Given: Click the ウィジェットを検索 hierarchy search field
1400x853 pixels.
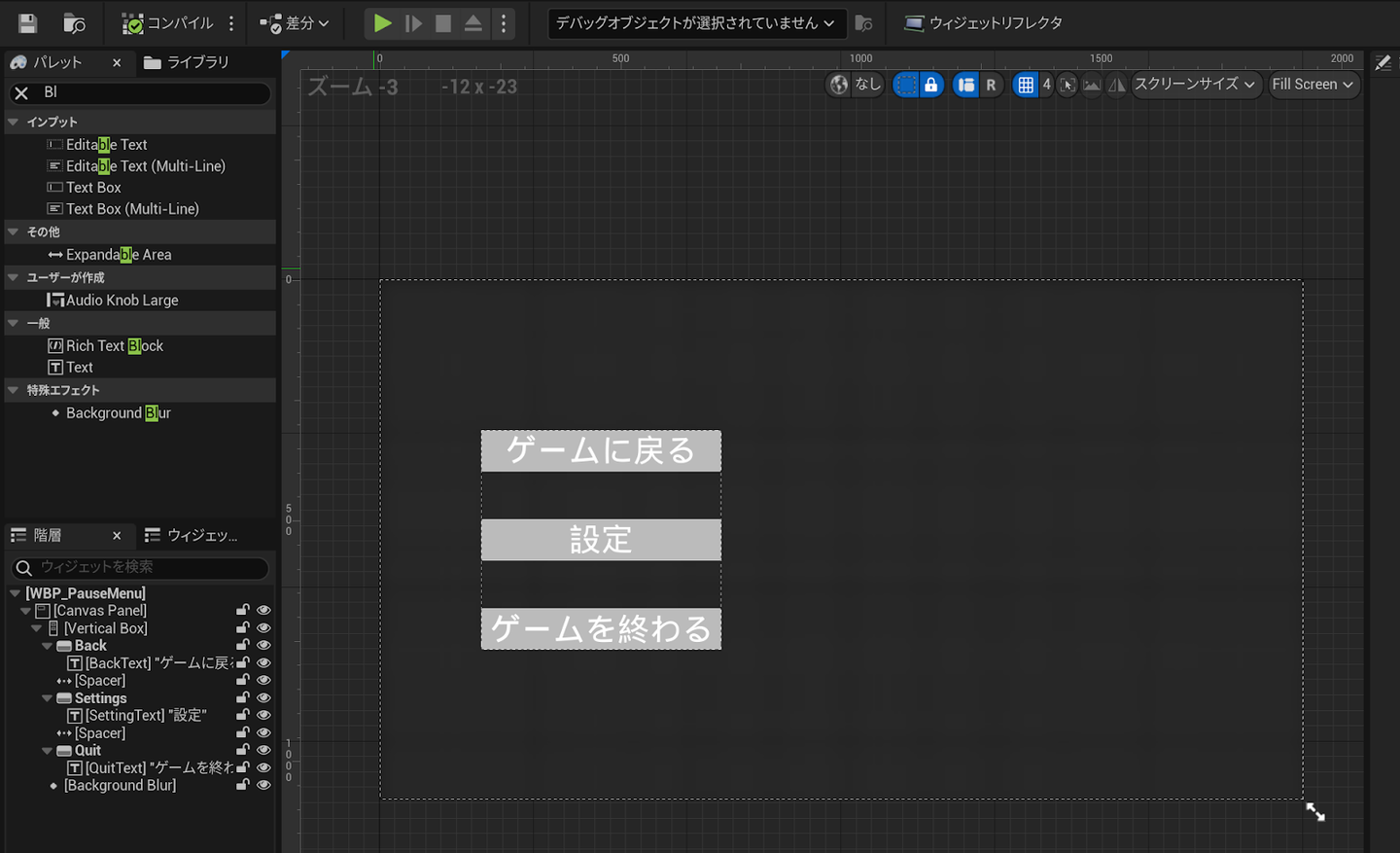Looking at the screenshot, I should point(146,567).
